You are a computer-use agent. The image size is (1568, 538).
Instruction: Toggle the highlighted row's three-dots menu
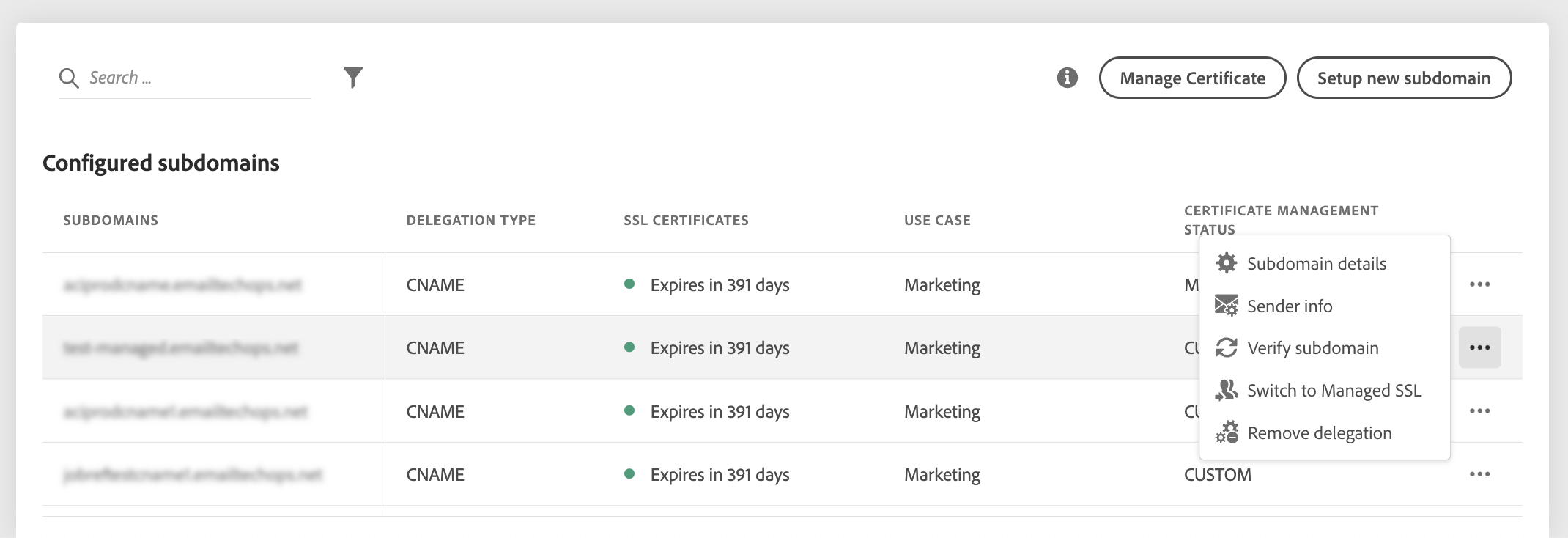[1479, 347]
